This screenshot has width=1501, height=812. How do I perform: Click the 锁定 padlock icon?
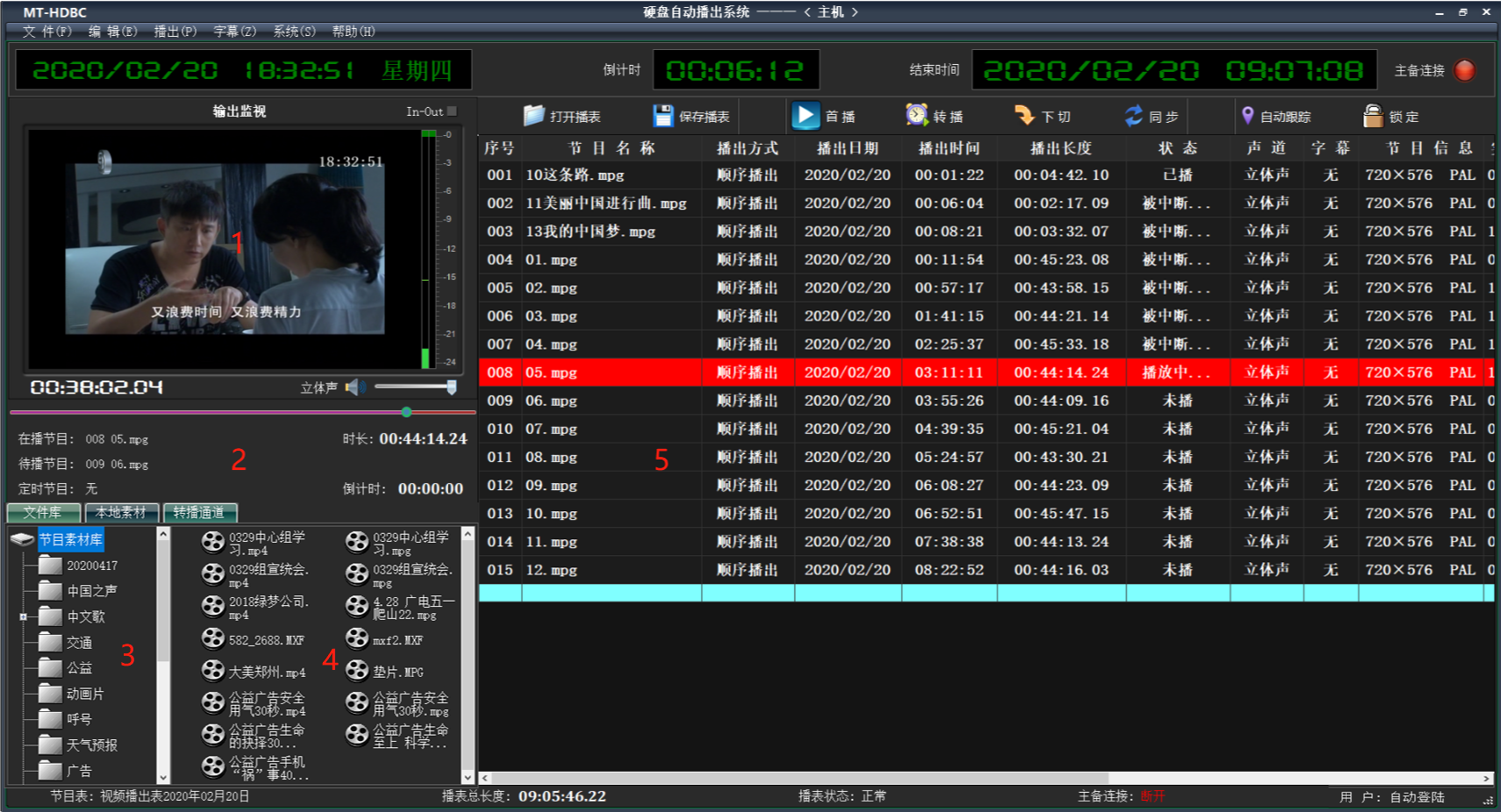pos(1373,116)
